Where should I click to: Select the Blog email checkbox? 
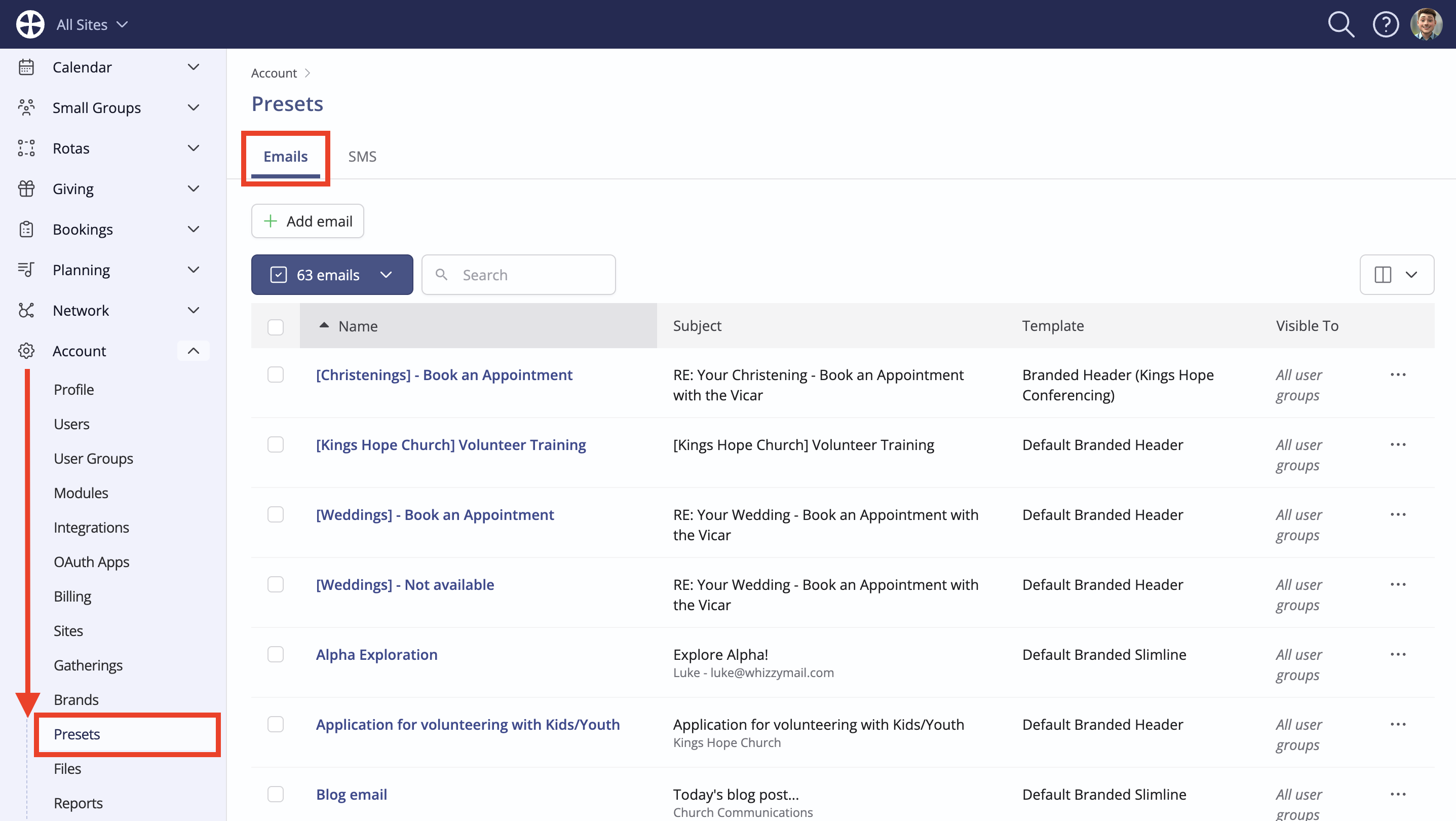coord(275,795)
